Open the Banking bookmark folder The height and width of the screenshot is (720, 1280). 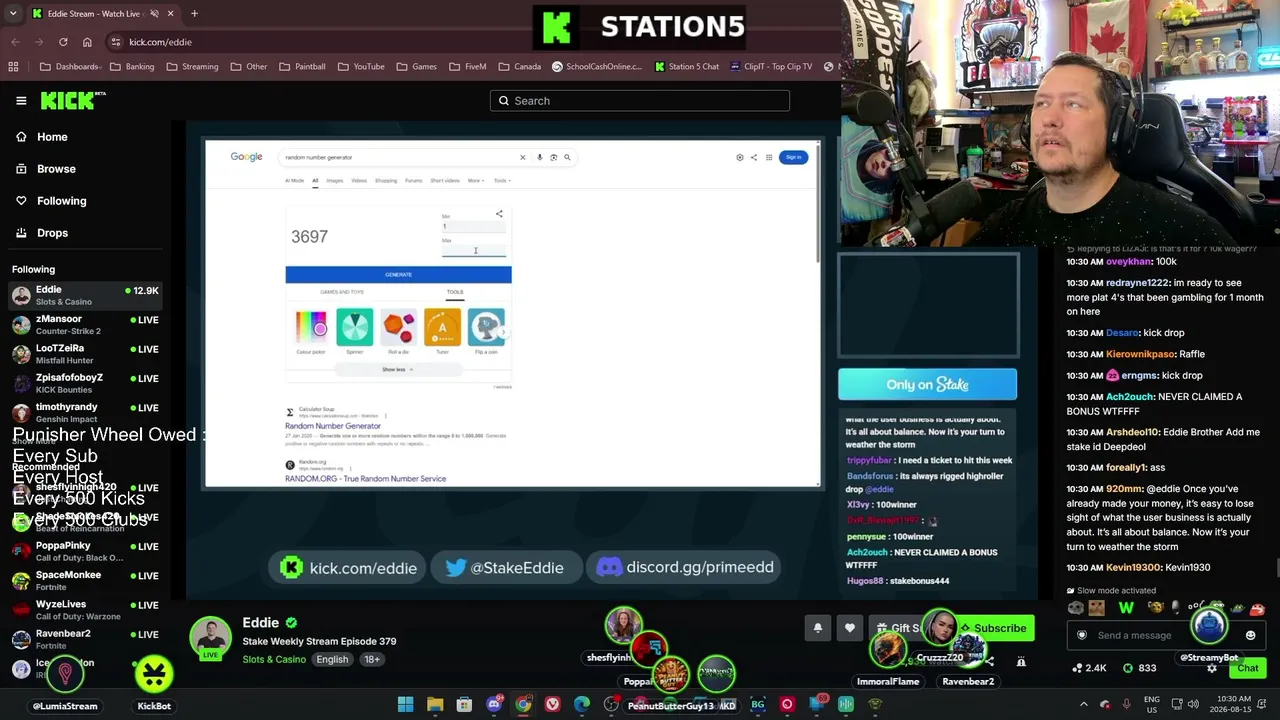(x=132, y=67)
